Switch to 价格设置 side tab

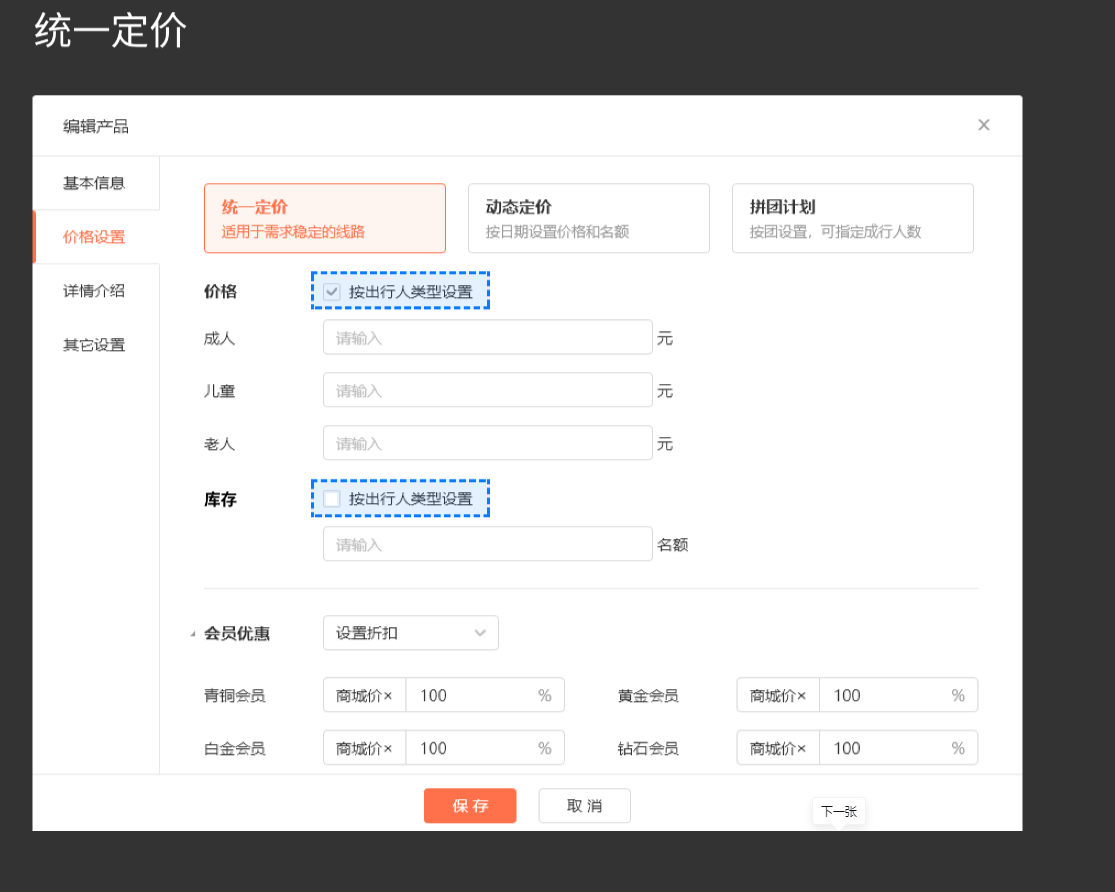[x=96, y=237]
